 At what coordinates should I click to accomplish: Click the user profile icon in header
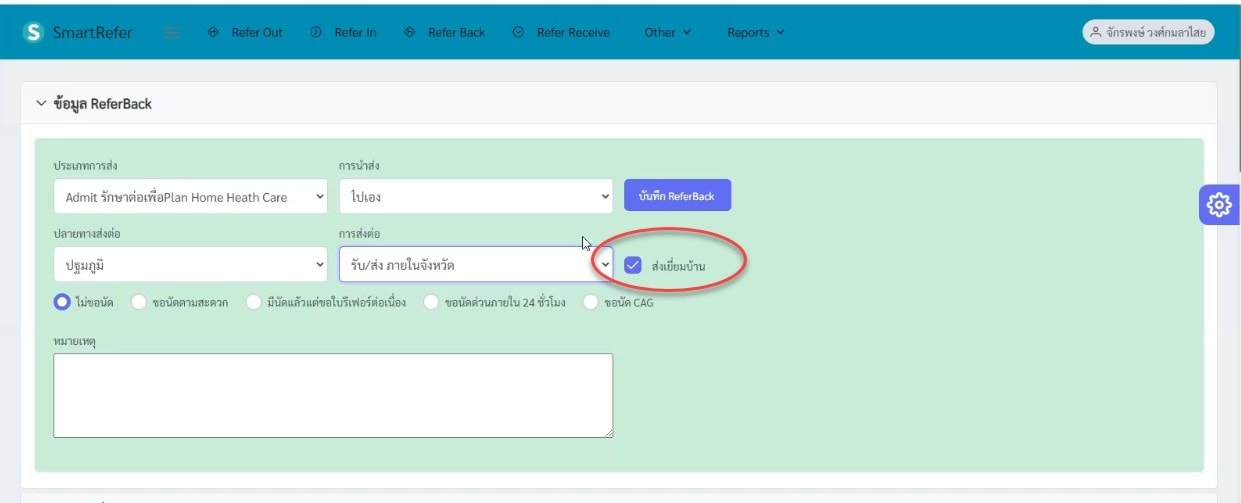[1096, 32]
